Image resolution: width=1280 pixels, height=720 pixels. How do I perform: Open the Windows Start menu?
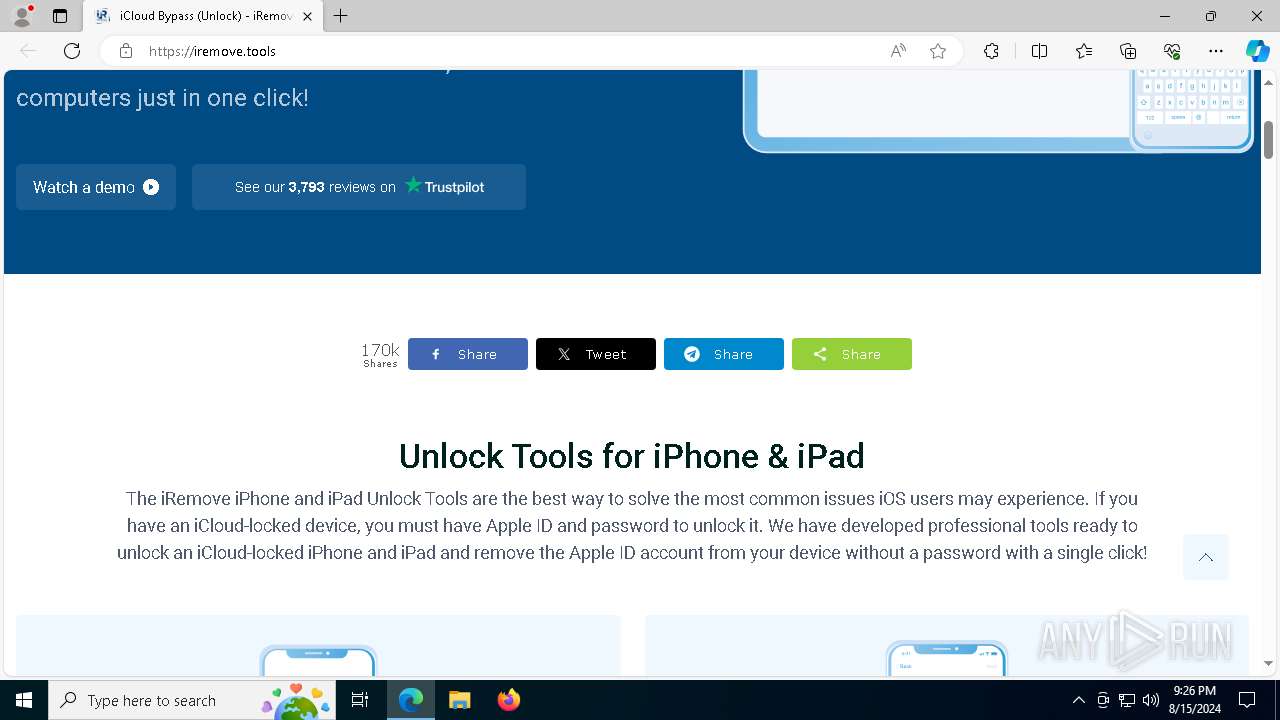(24, 700)
